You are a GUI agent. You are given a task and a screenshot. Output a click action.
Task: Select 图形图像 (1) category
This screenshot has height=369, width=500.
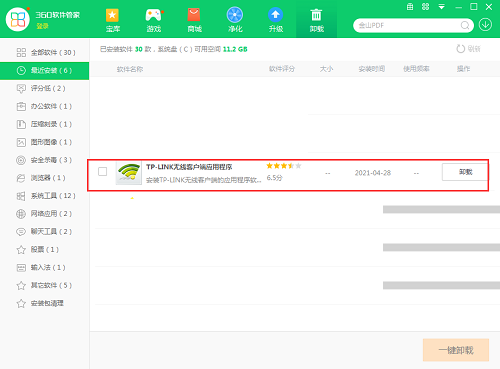[x=45, y=142]
